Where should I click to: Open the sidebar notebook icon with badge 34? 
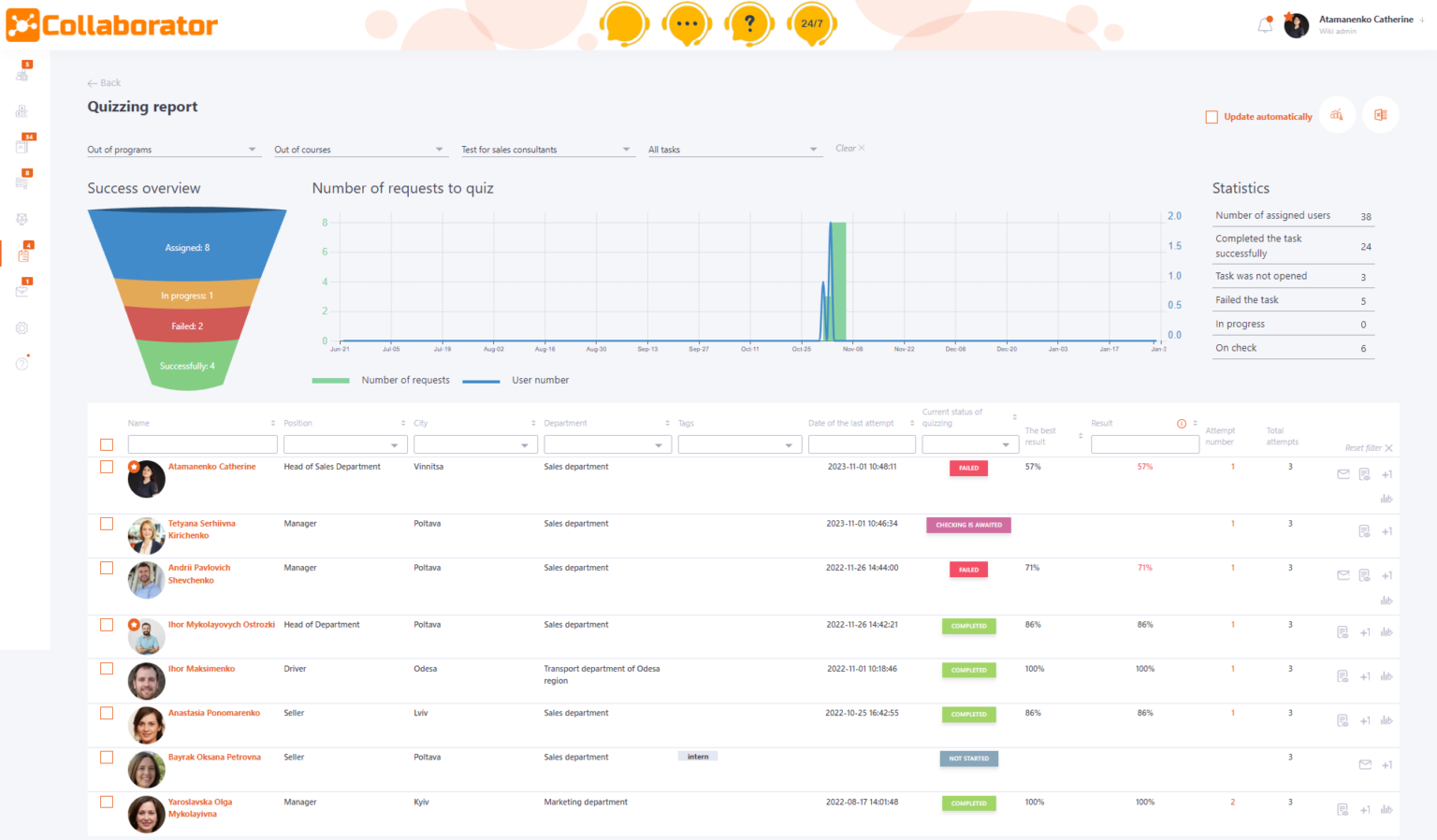(22, 146)
